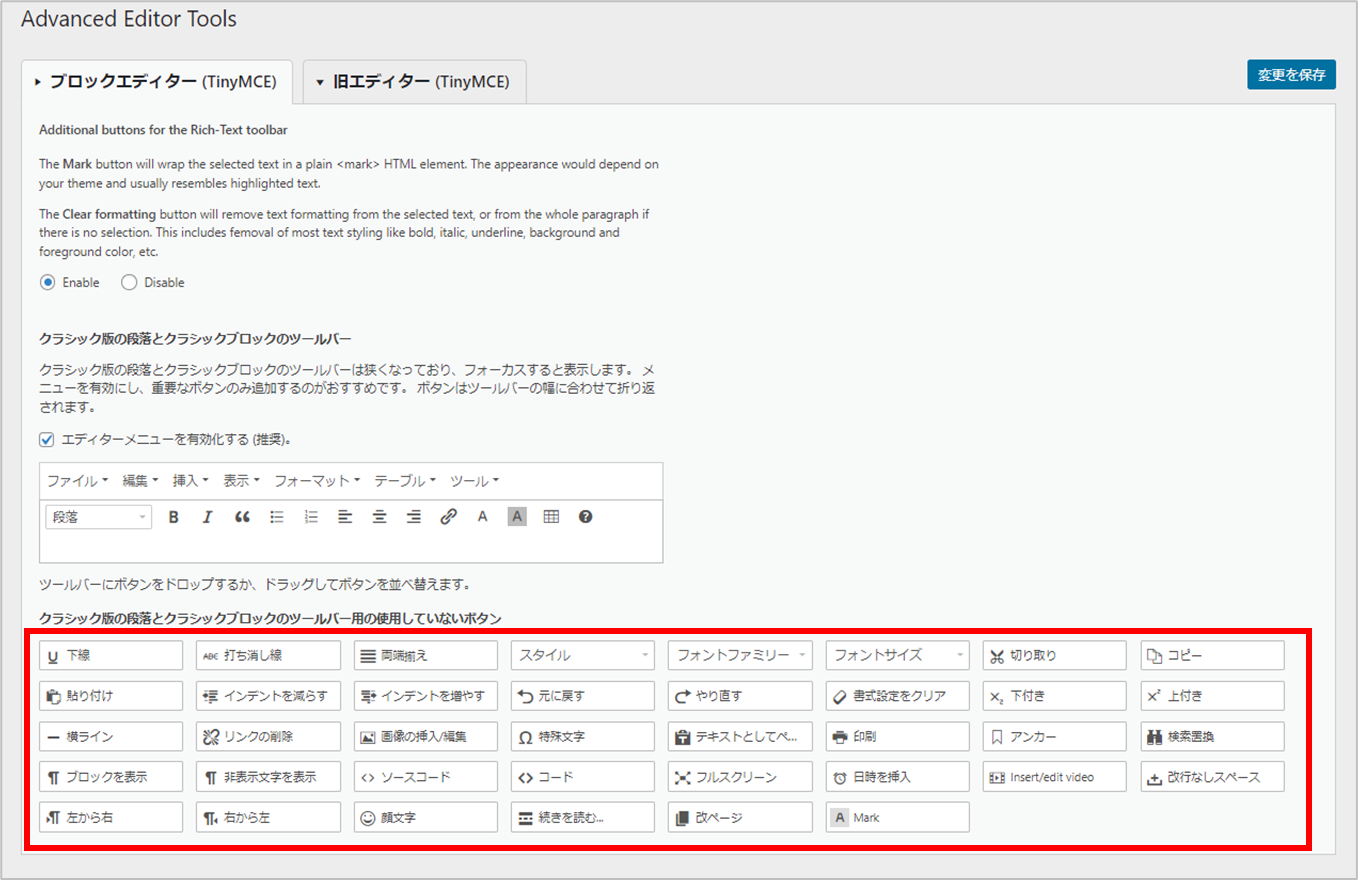Click the 顔文字 emoticons button
1358x880 pixels.
425,816
